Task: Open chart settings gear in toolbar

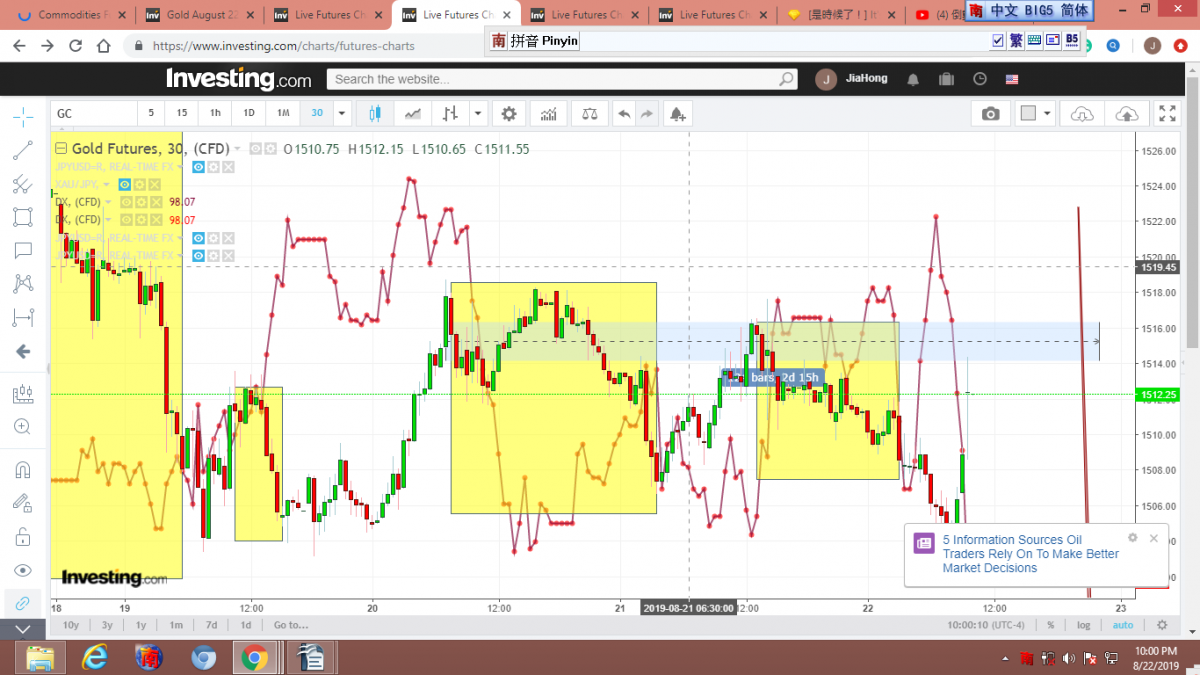Action: [x=509, y=114]
